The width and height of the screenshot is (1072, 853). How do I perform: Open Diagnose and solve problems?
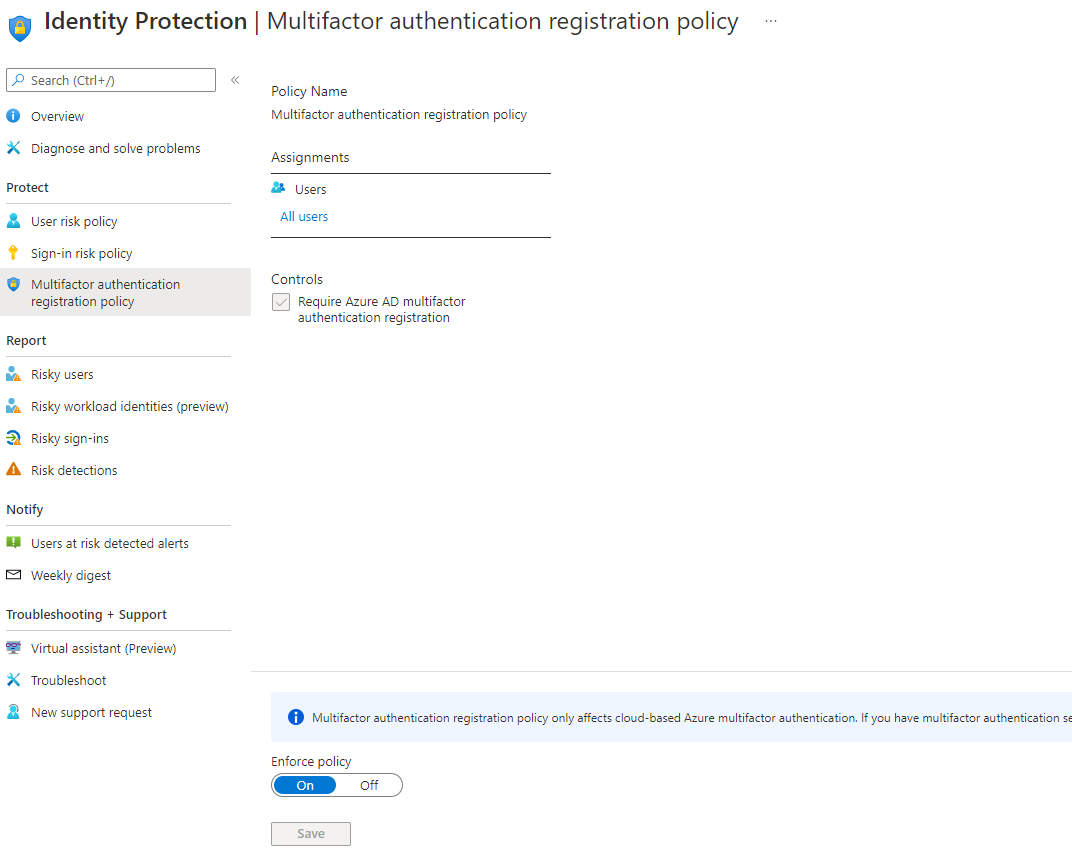pos(116,148)
